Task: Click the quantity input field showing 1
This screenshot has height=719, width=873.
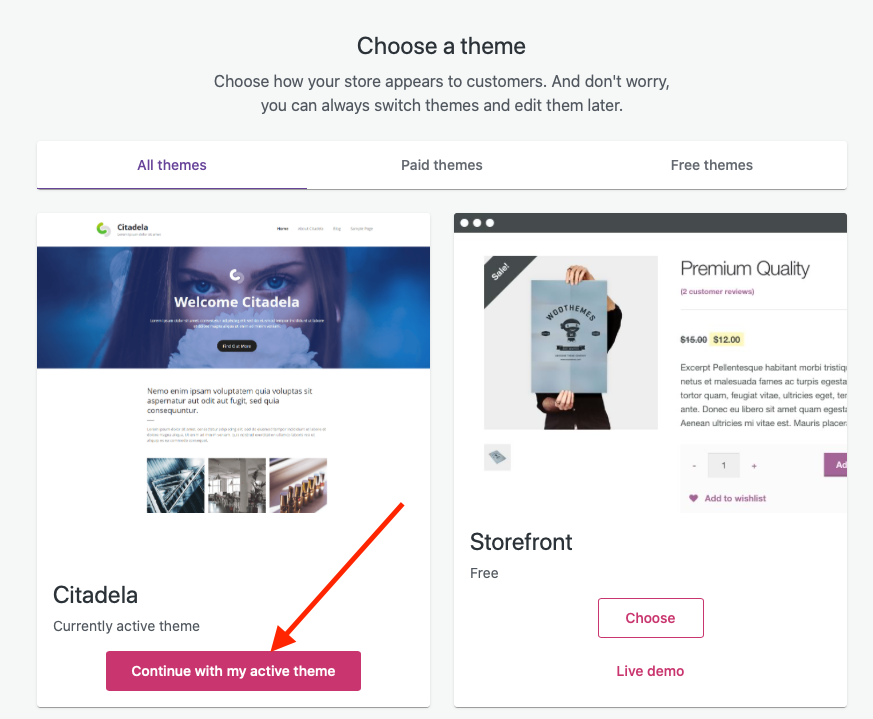Action: pos(723,465)
